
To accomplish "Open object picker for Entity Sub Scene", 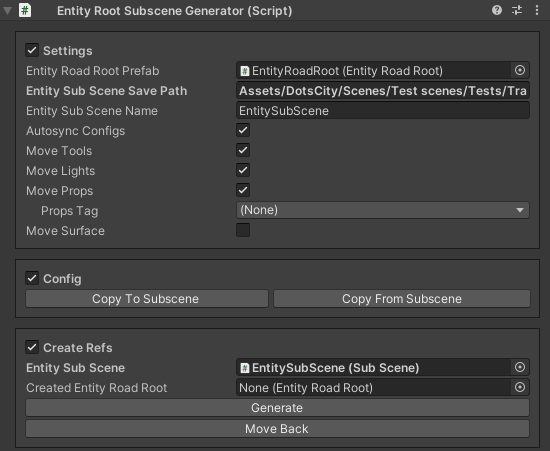I will coord(520,367).
